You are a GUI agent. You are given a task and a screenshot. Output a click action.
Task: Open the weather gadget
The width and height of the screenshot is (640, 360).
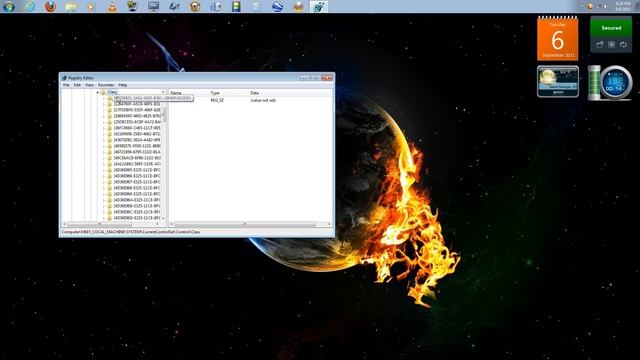[x=558, y=82]
